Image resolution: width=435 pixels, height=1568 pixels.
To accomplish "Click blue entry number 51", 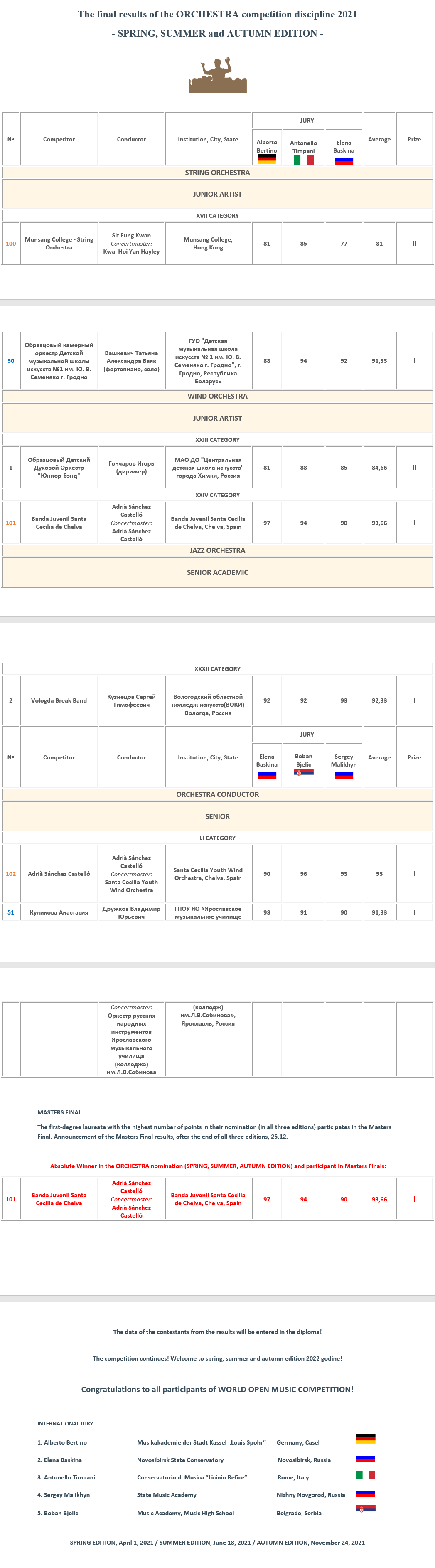I will pyautogui.click(x=11, y=912).
